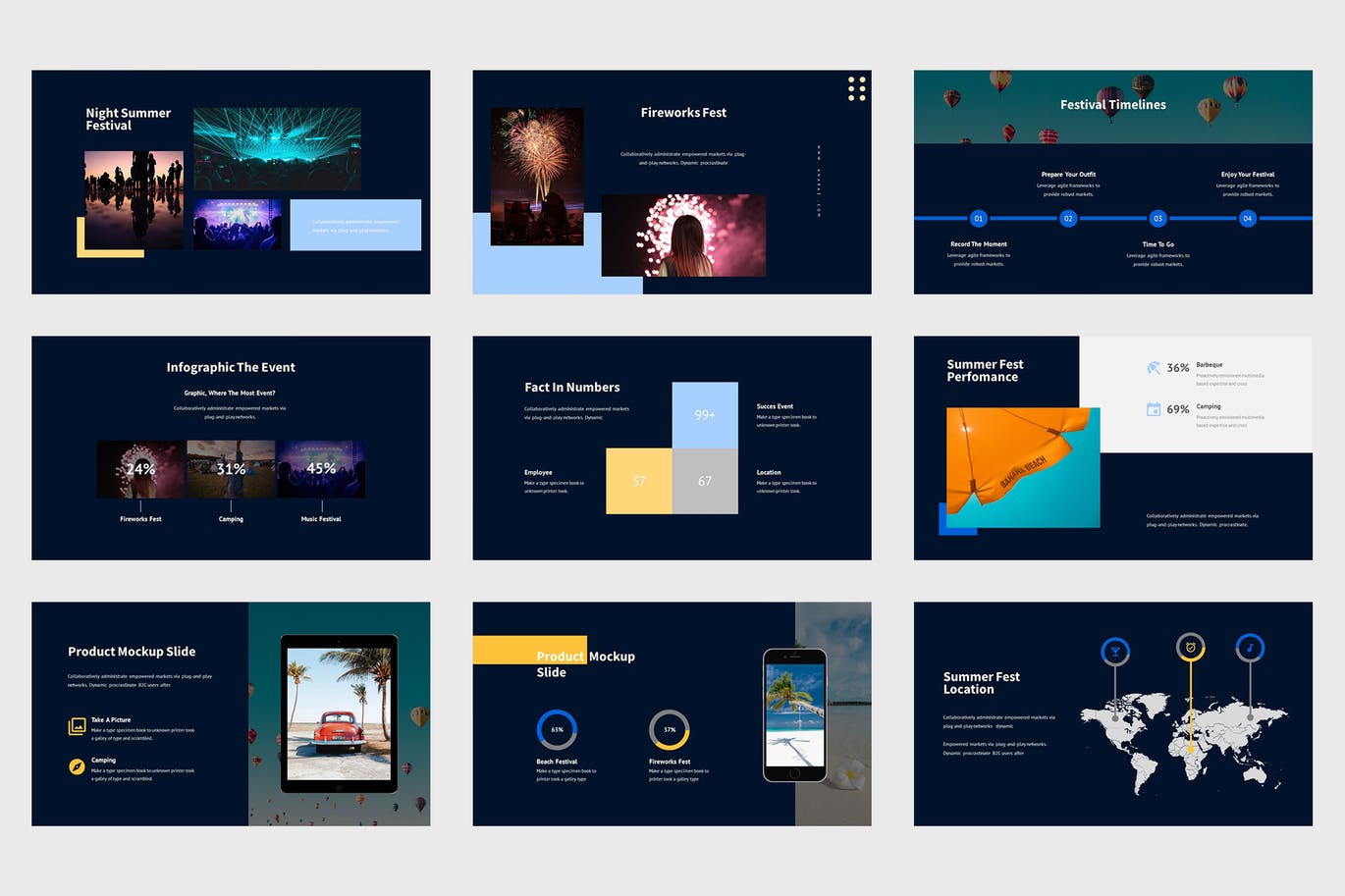Click the yellow 37 square tile
Screen dimensions: 1345x896
[639, 481]
